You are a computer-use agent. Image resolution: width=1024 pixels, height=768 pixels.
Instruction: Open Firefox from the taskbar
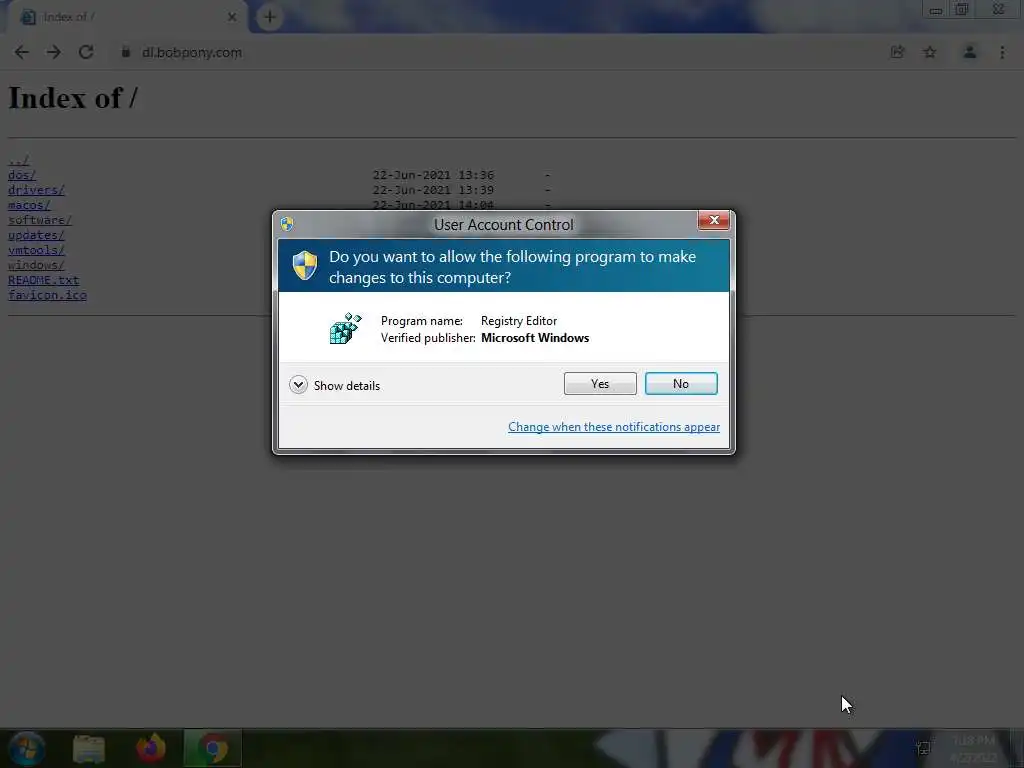tap(151, 748)
